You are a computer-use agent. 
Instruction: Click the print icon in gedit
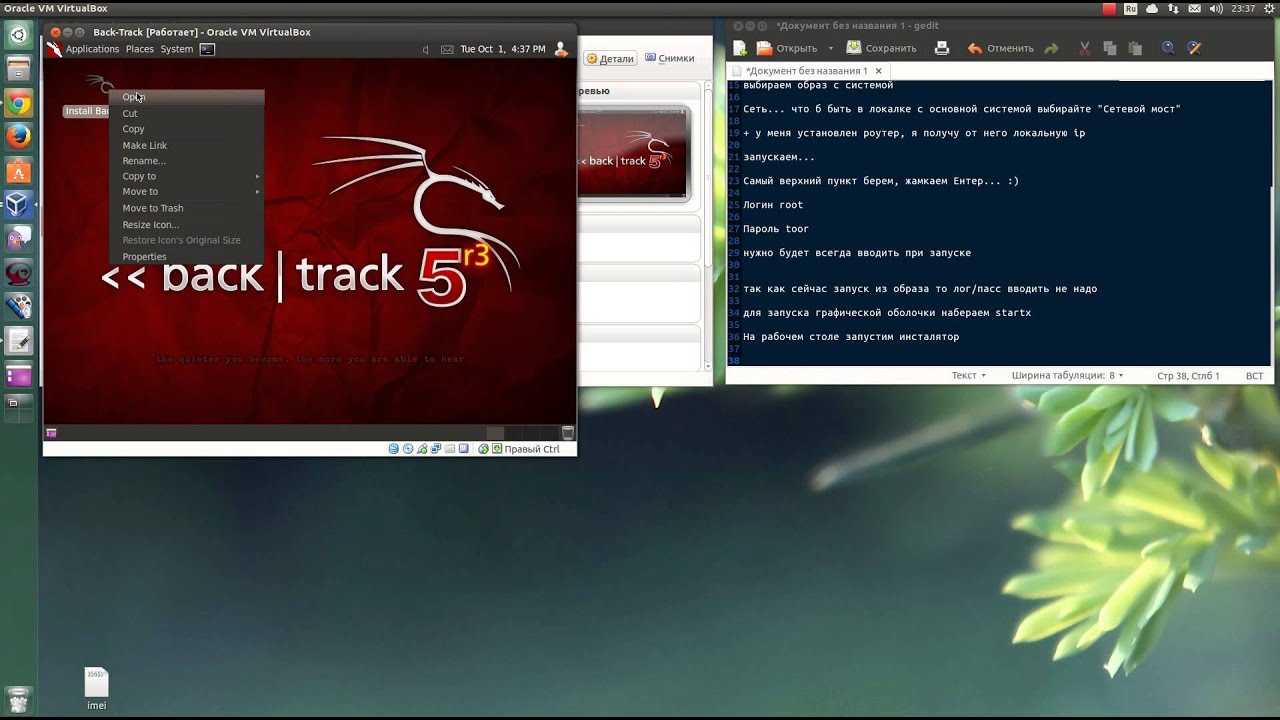pyautogui.click(x=941, y=48)
